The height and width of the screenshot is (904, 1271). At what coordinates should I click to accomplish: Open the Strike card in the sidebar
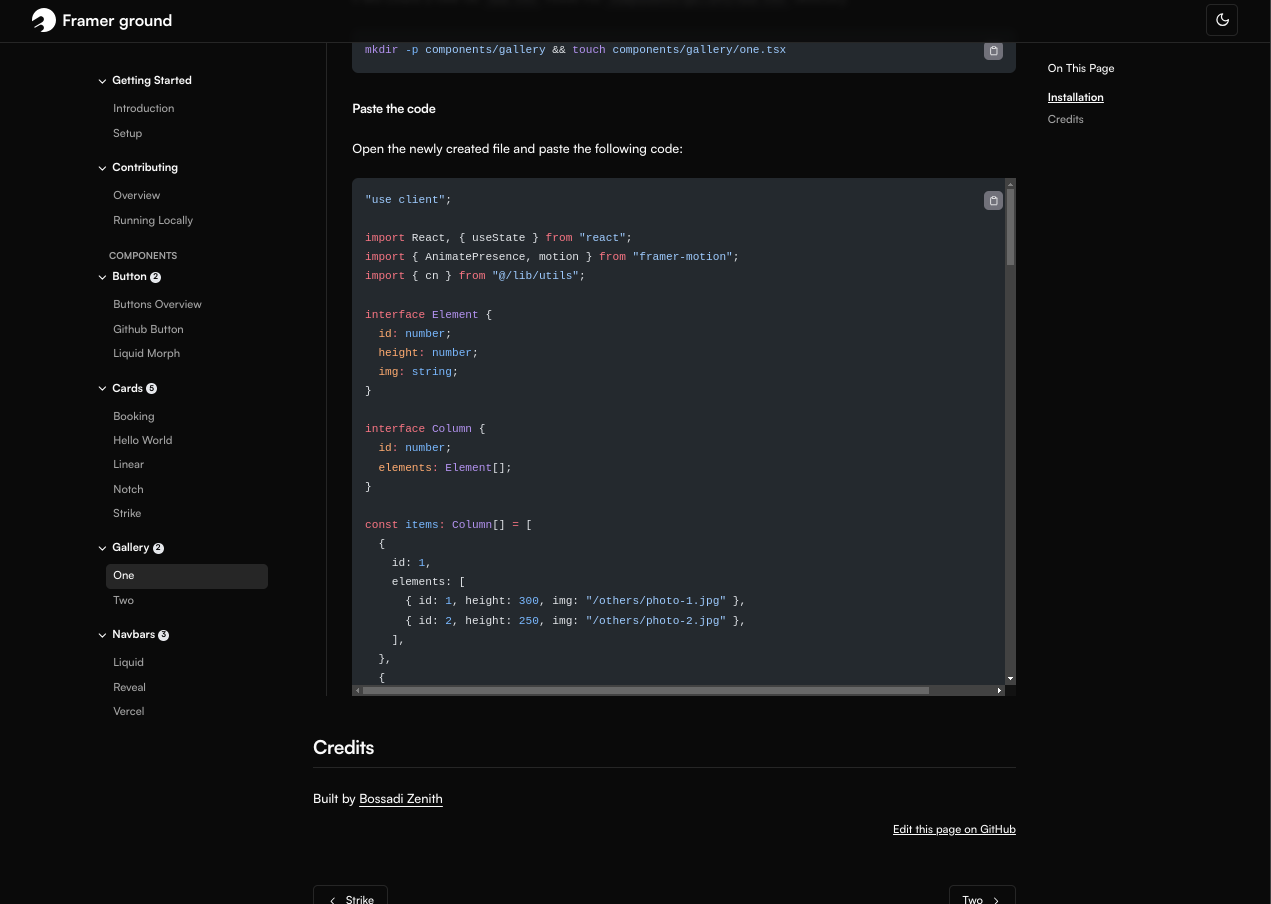coord(127,514)
